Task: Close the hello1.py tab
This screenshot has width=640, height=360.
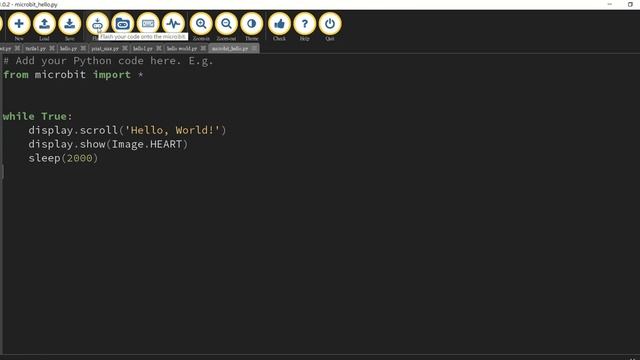Action: pos(159,48)
